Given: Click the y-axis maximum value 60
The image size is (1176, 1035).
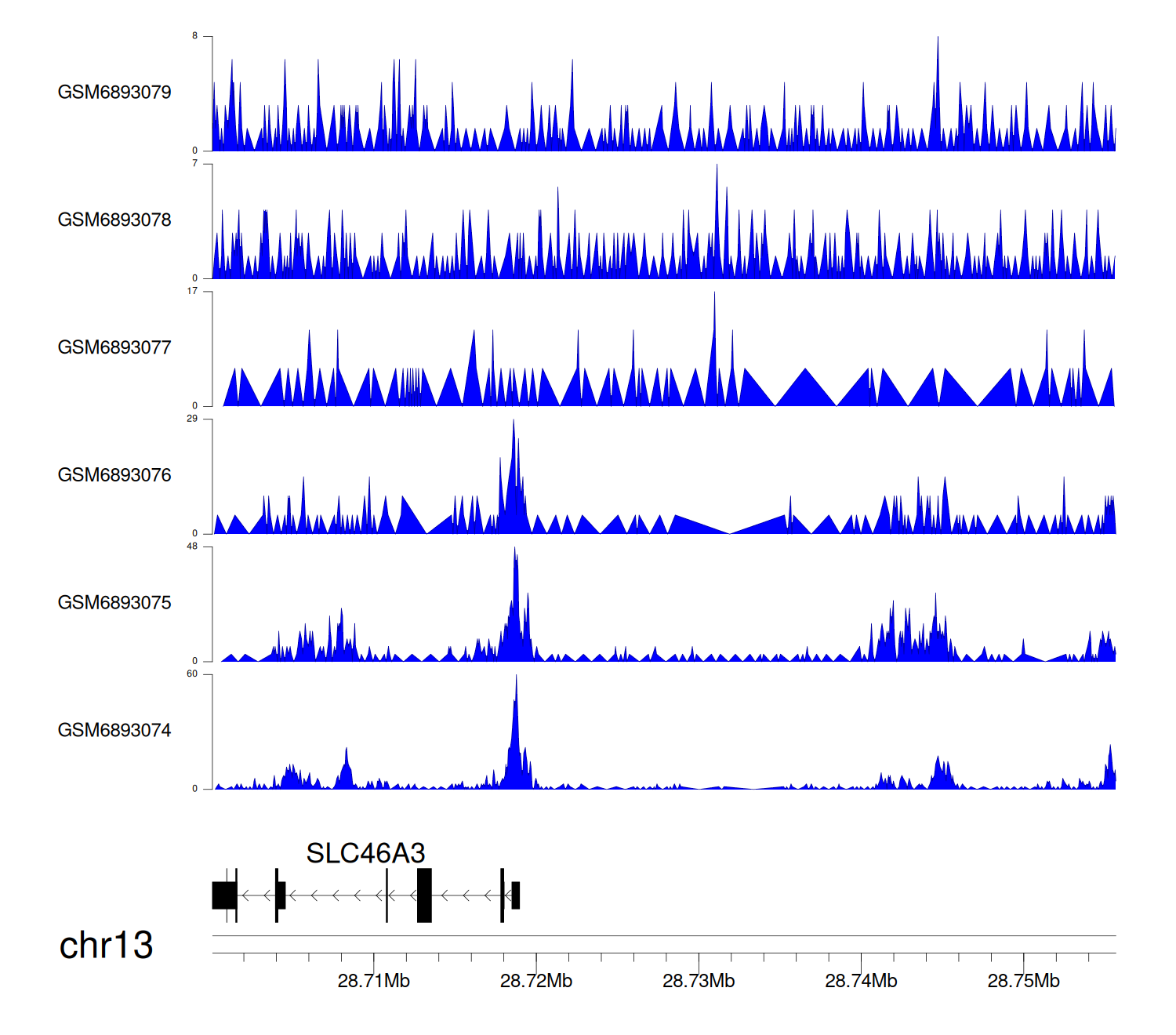Looking at the screenshot, I should (x=192, y=674).
